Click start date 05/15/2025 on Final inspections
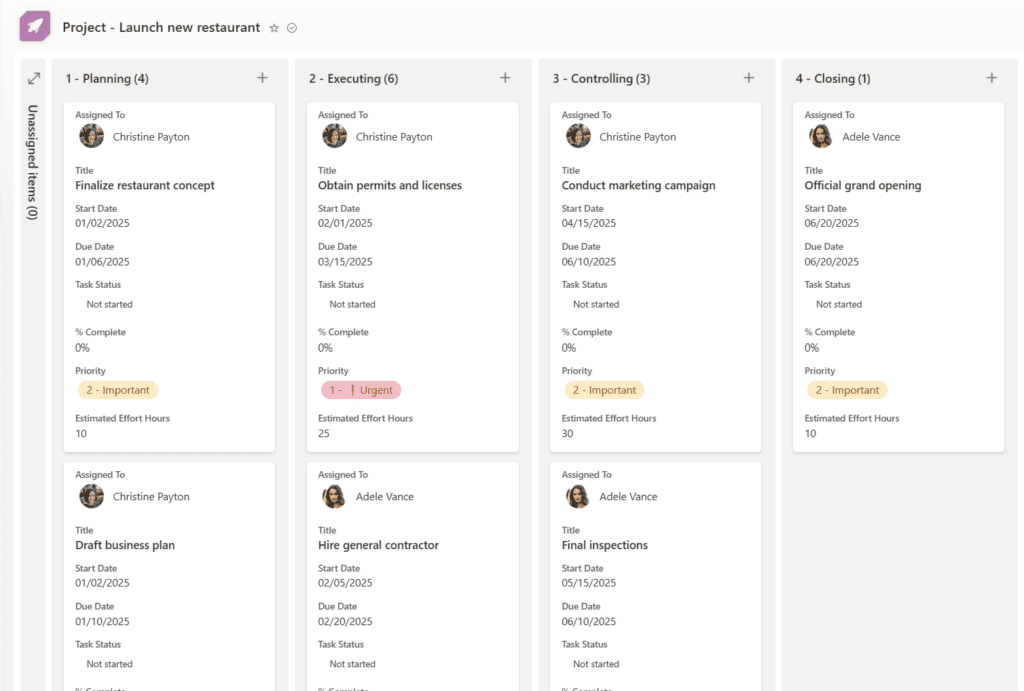1024x691 pixels. click(589, 583)
